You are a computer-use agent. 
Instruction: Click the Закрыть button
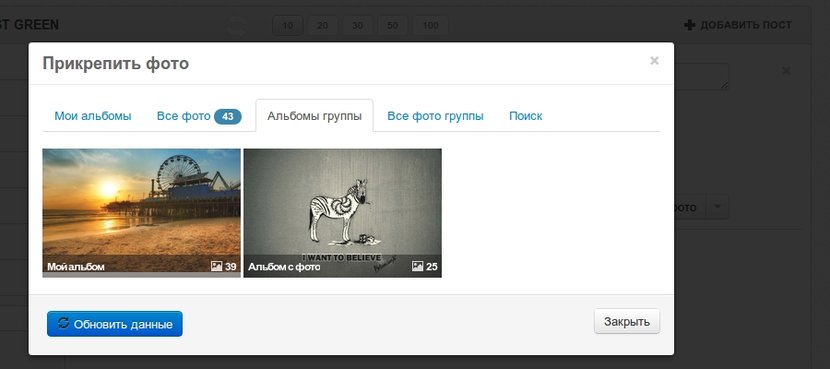coord(627,321)
